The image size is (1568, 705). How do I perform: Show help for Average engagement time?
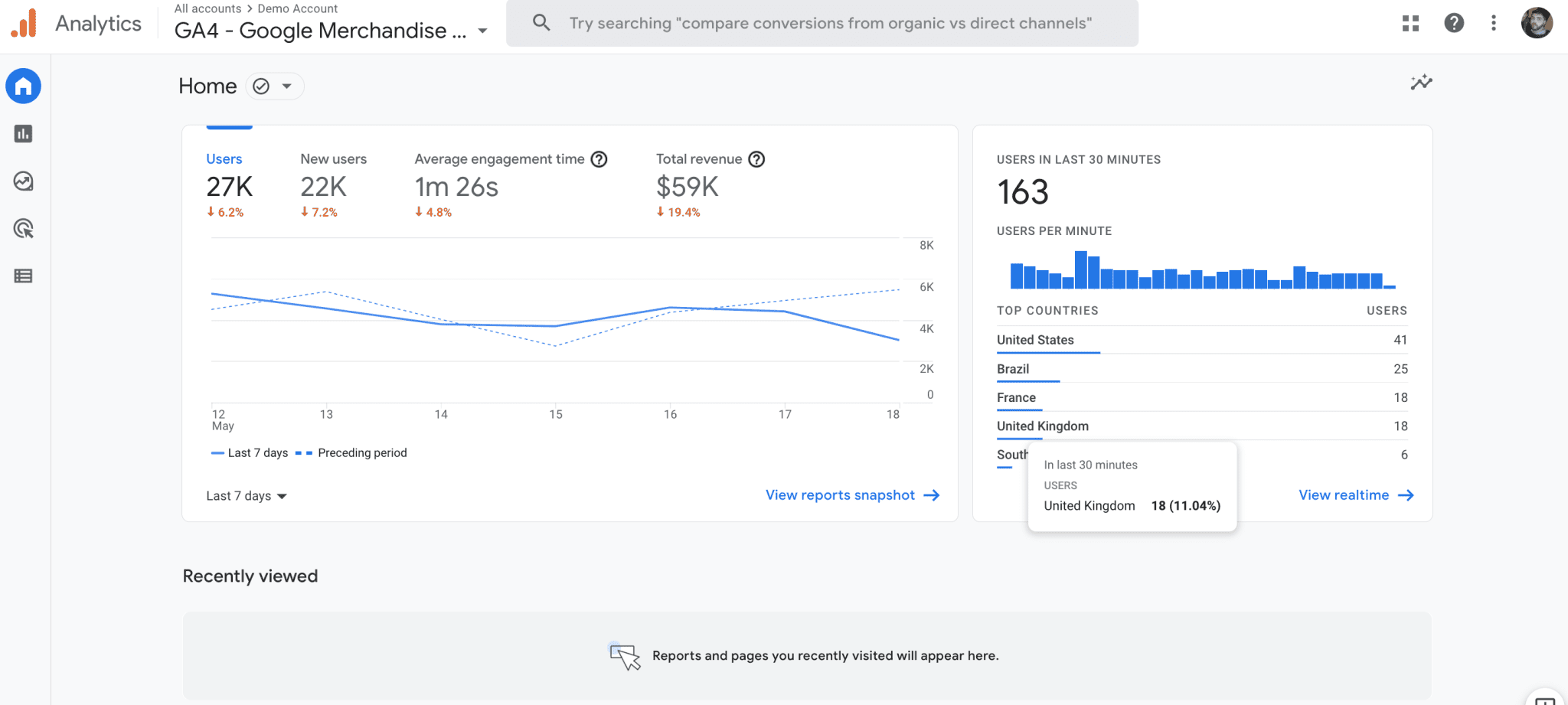pyautogui.click(x=599, y=159)
